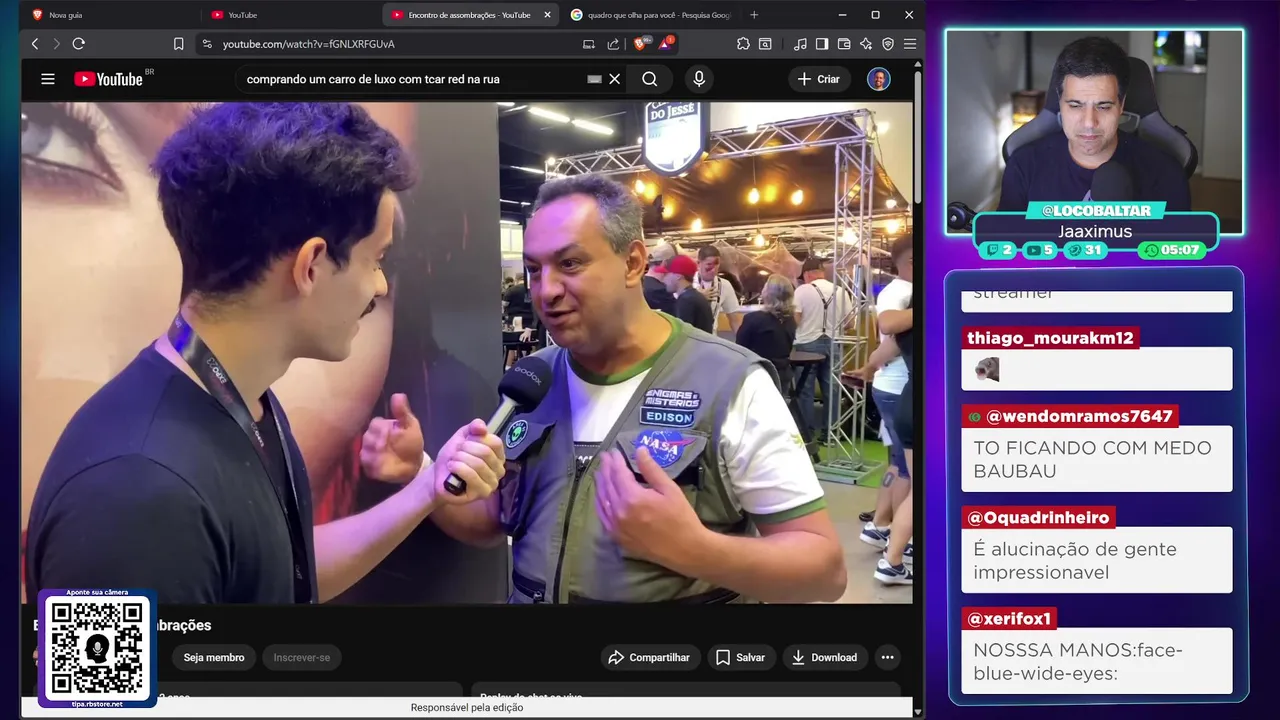Open a new browser tab with plus

754,15
